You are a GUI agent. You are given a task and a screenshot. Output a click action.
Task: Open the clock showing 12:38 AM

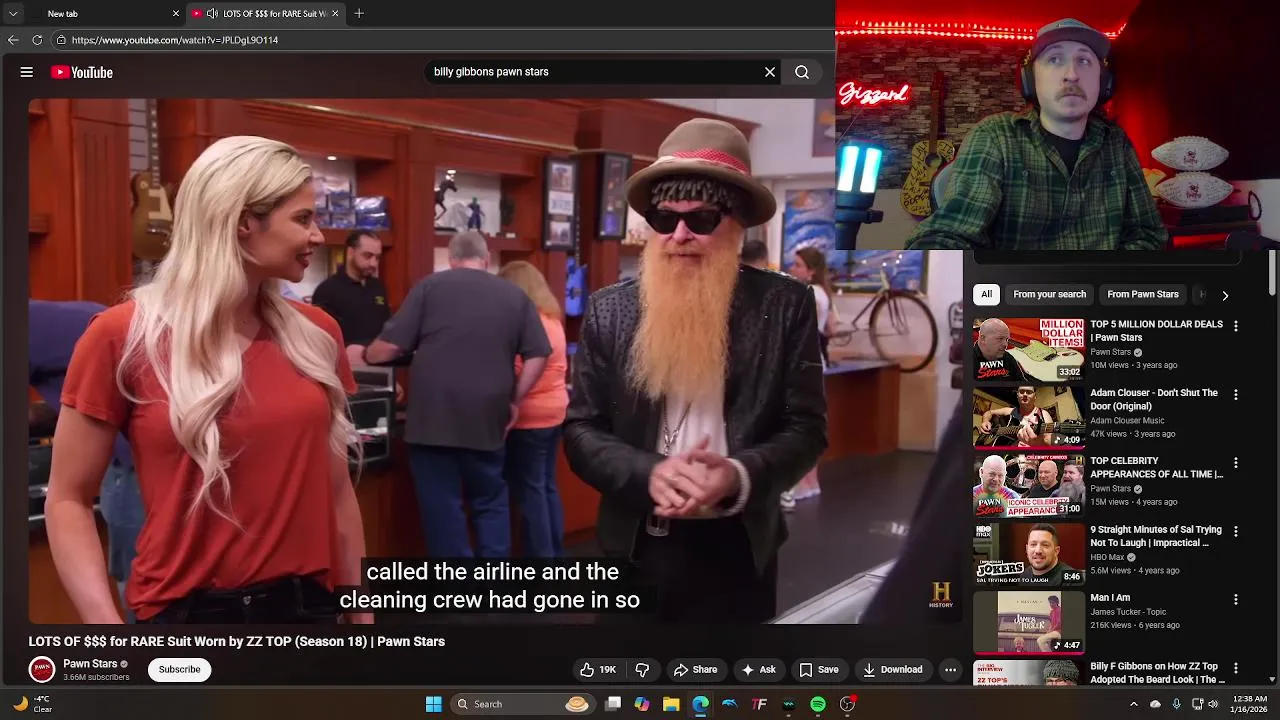point(1250,704)
